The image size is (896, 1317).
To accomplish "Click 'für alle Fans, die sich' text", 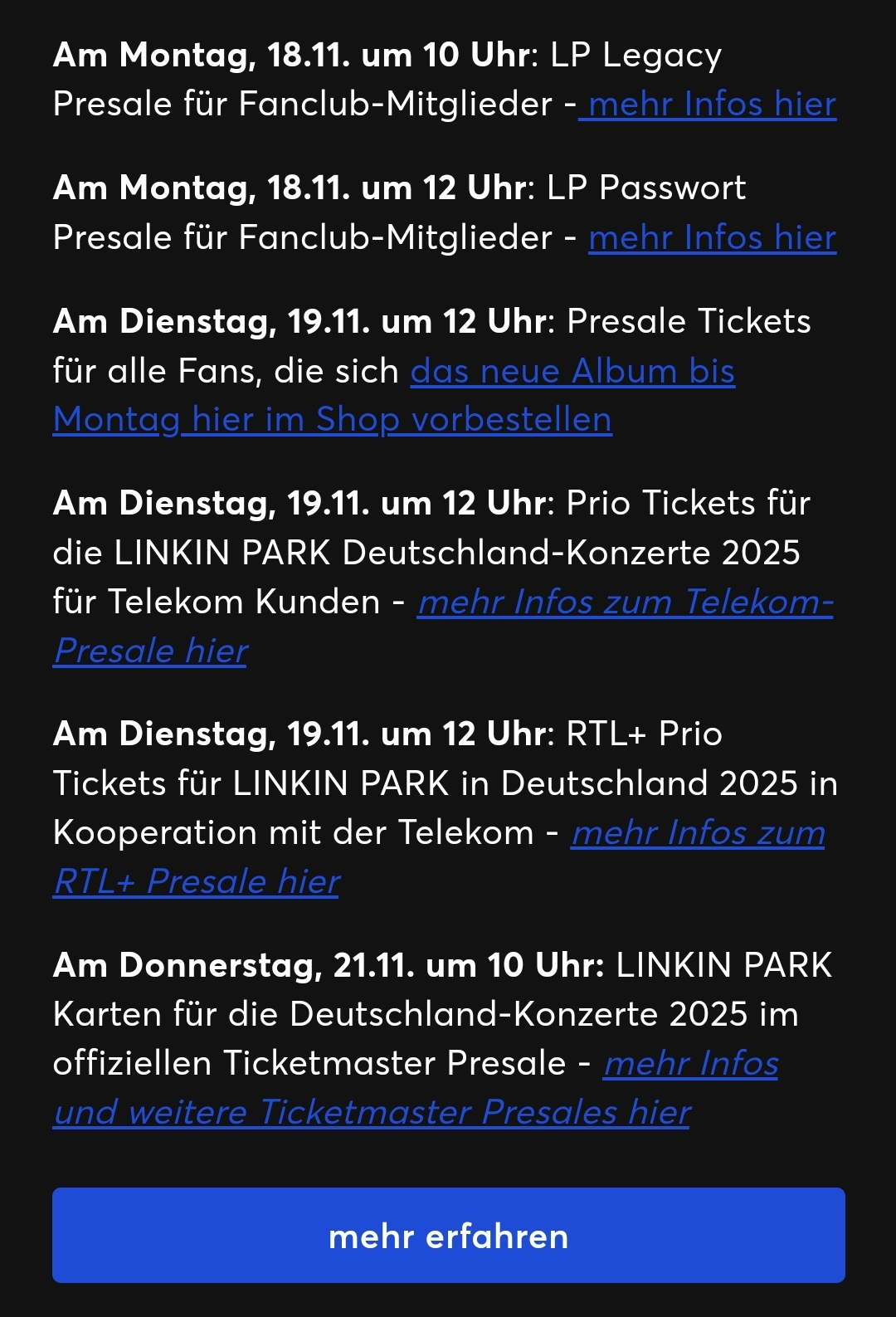I will click(x=226, y=371).
